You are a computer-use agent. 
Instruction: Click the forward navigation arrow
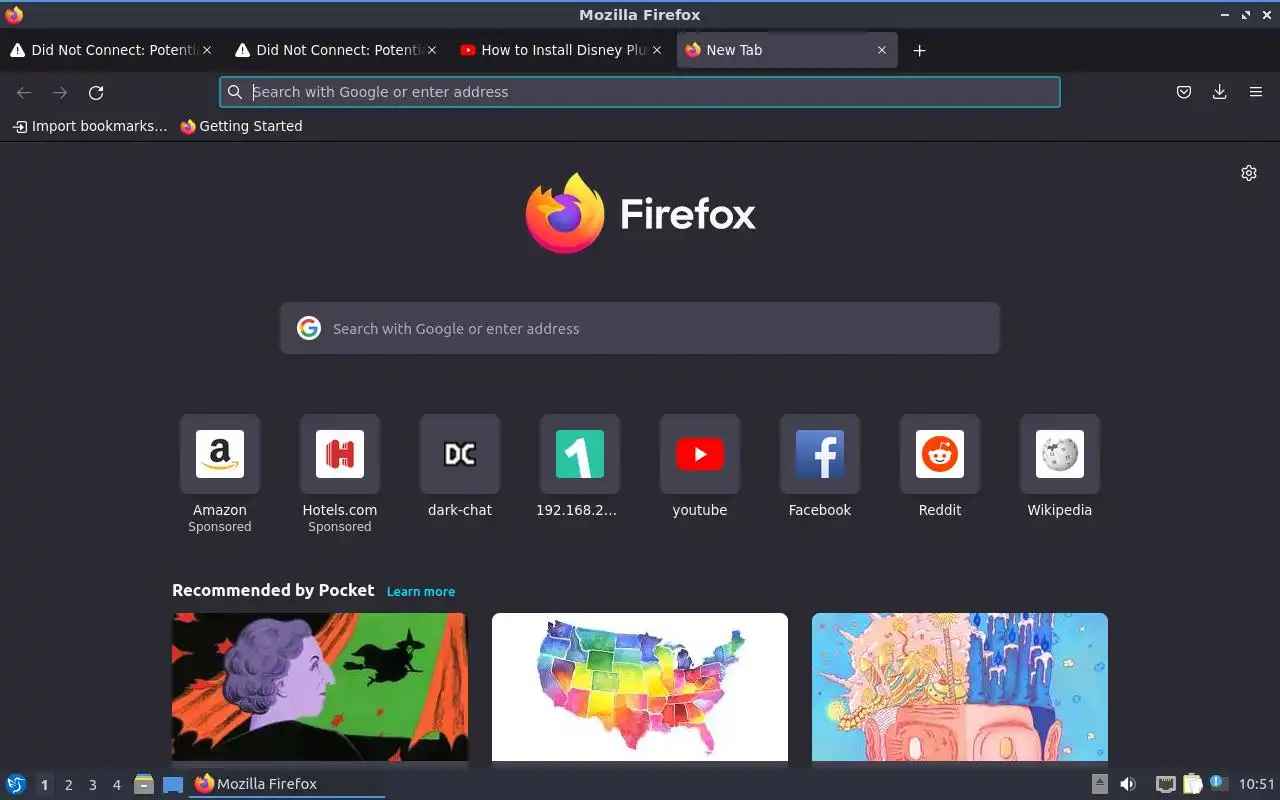(60, 92)
